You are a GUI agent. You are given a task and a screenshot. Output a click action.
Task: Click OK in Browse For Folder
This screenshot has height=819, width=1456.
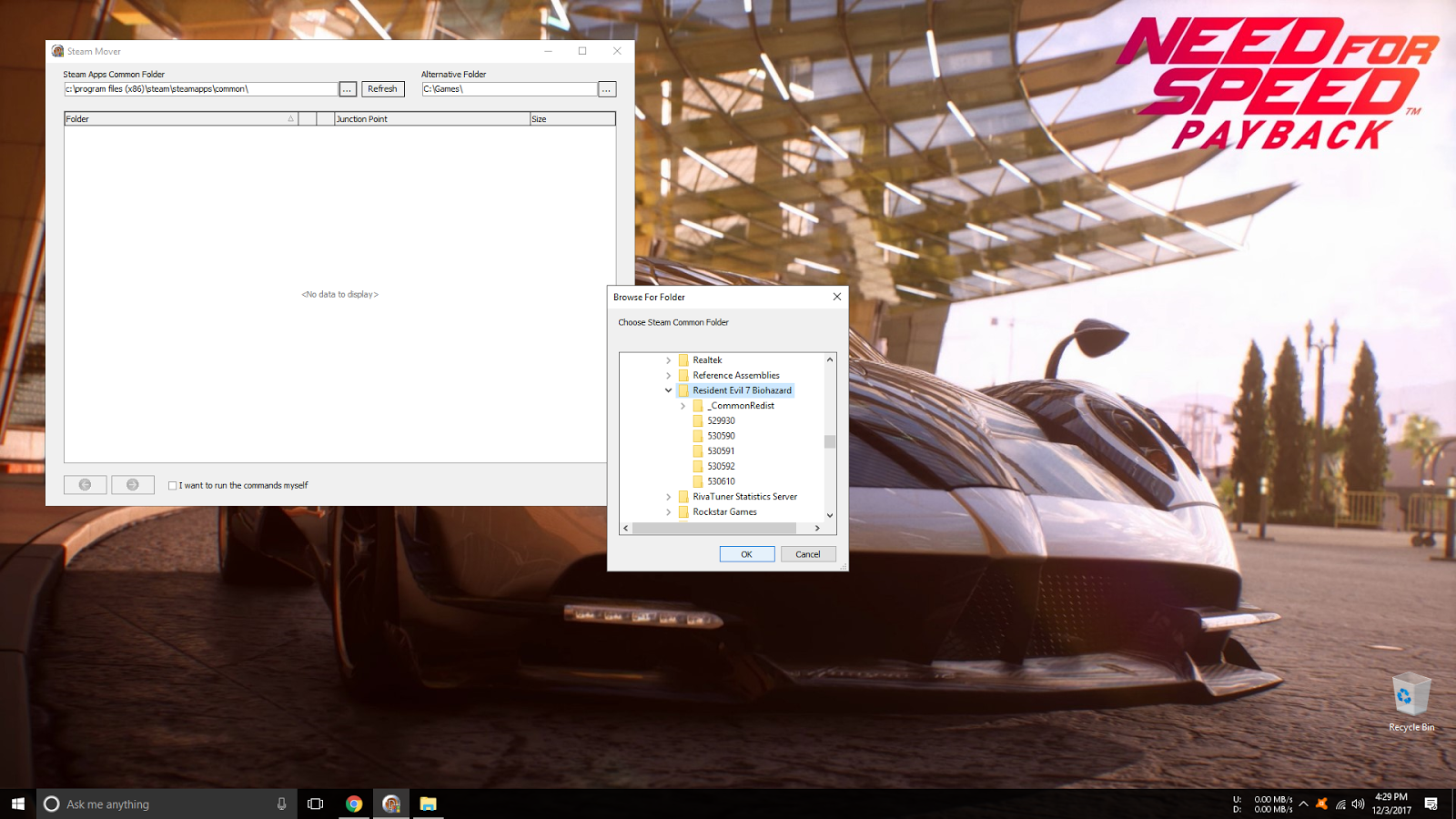coord(747,554)
